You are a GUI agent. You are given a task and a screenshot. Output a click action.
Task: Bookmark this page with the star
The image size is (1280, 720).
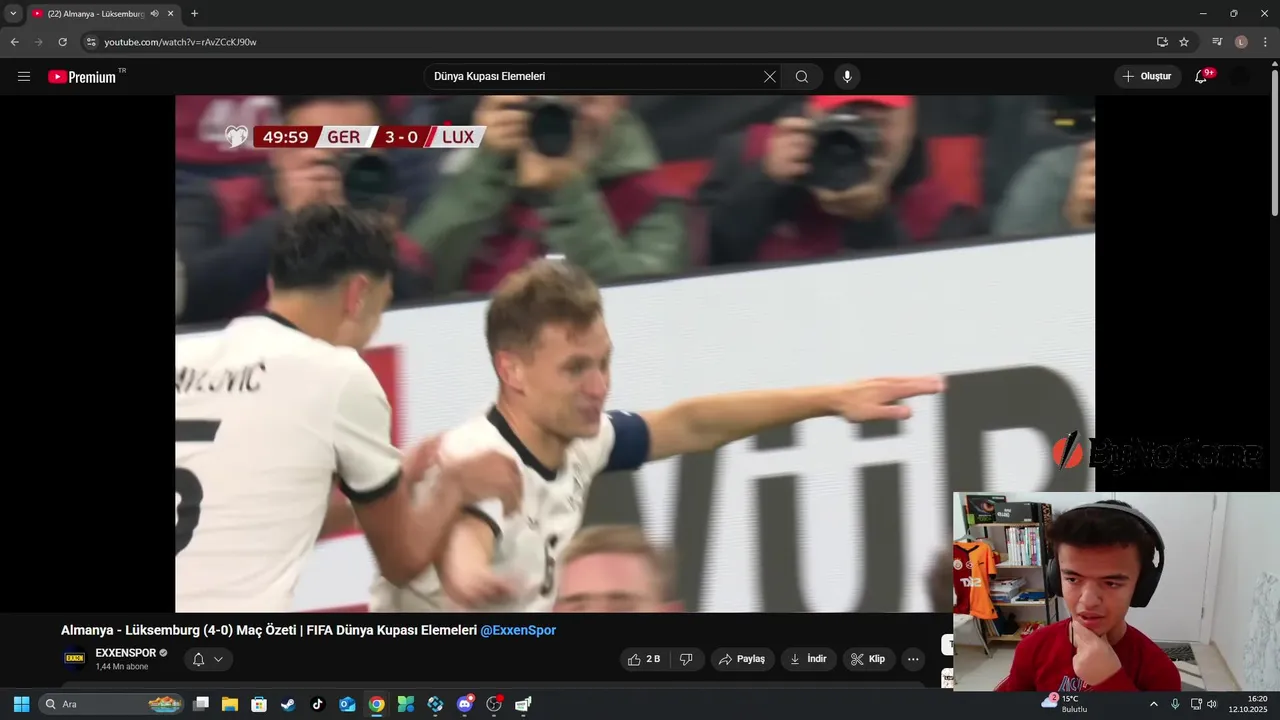1184,42
